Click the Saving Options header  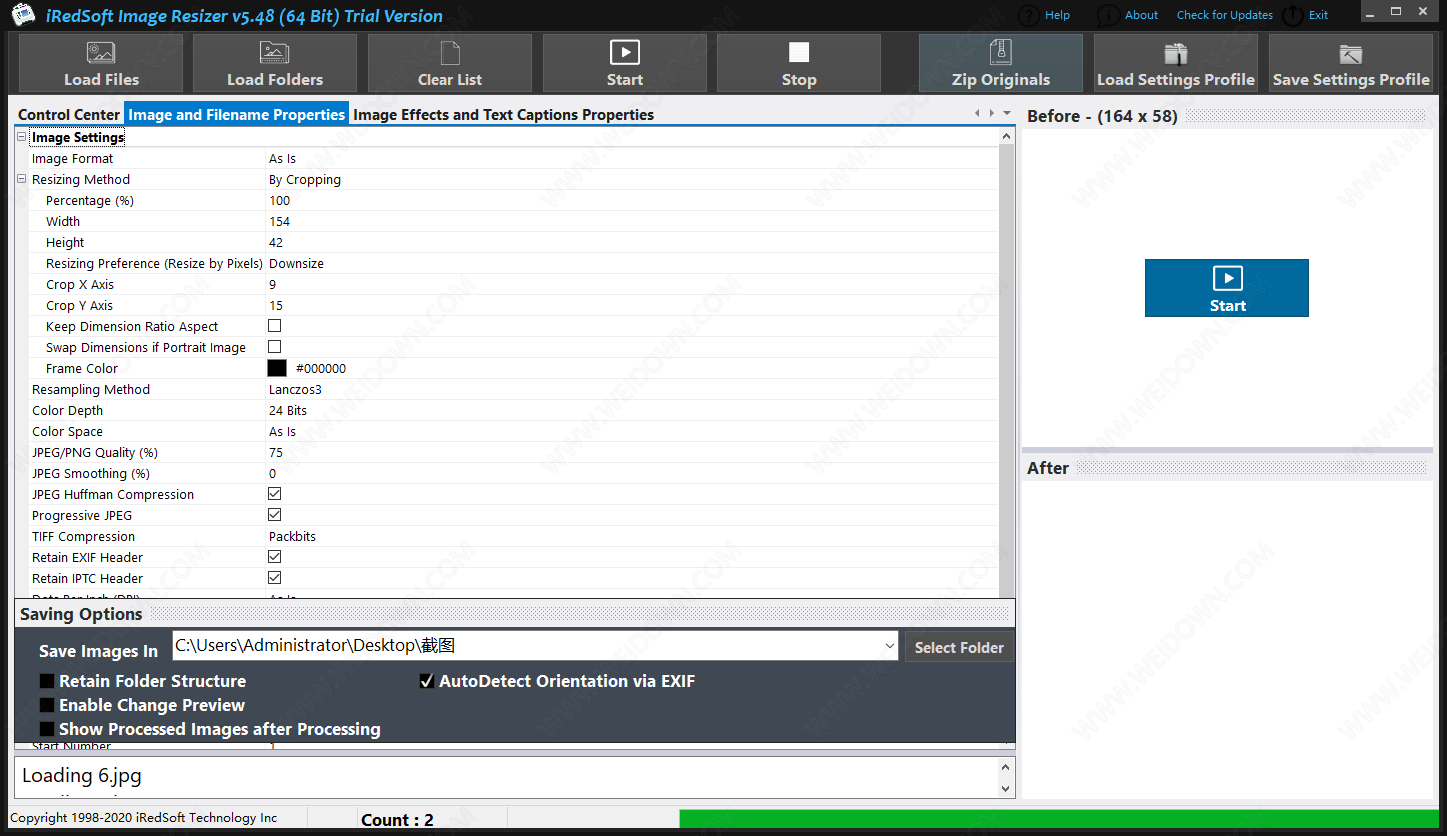click(x=81, y=614)
